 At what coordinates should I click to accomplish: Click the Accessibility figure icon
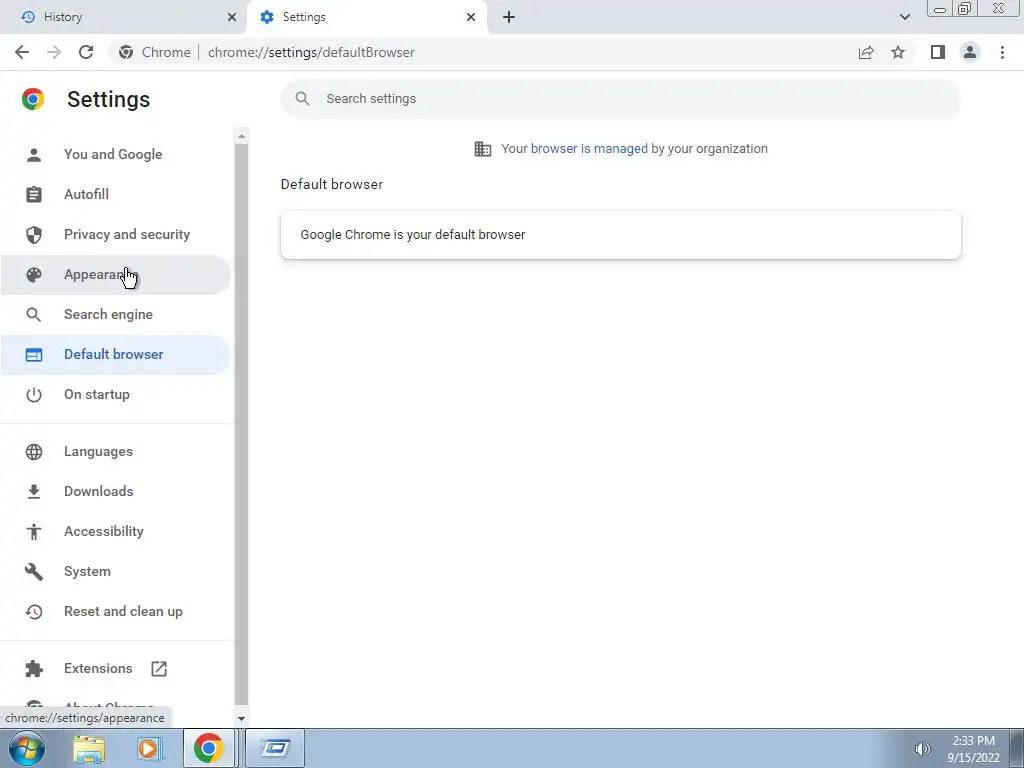(x=34, y=532)
